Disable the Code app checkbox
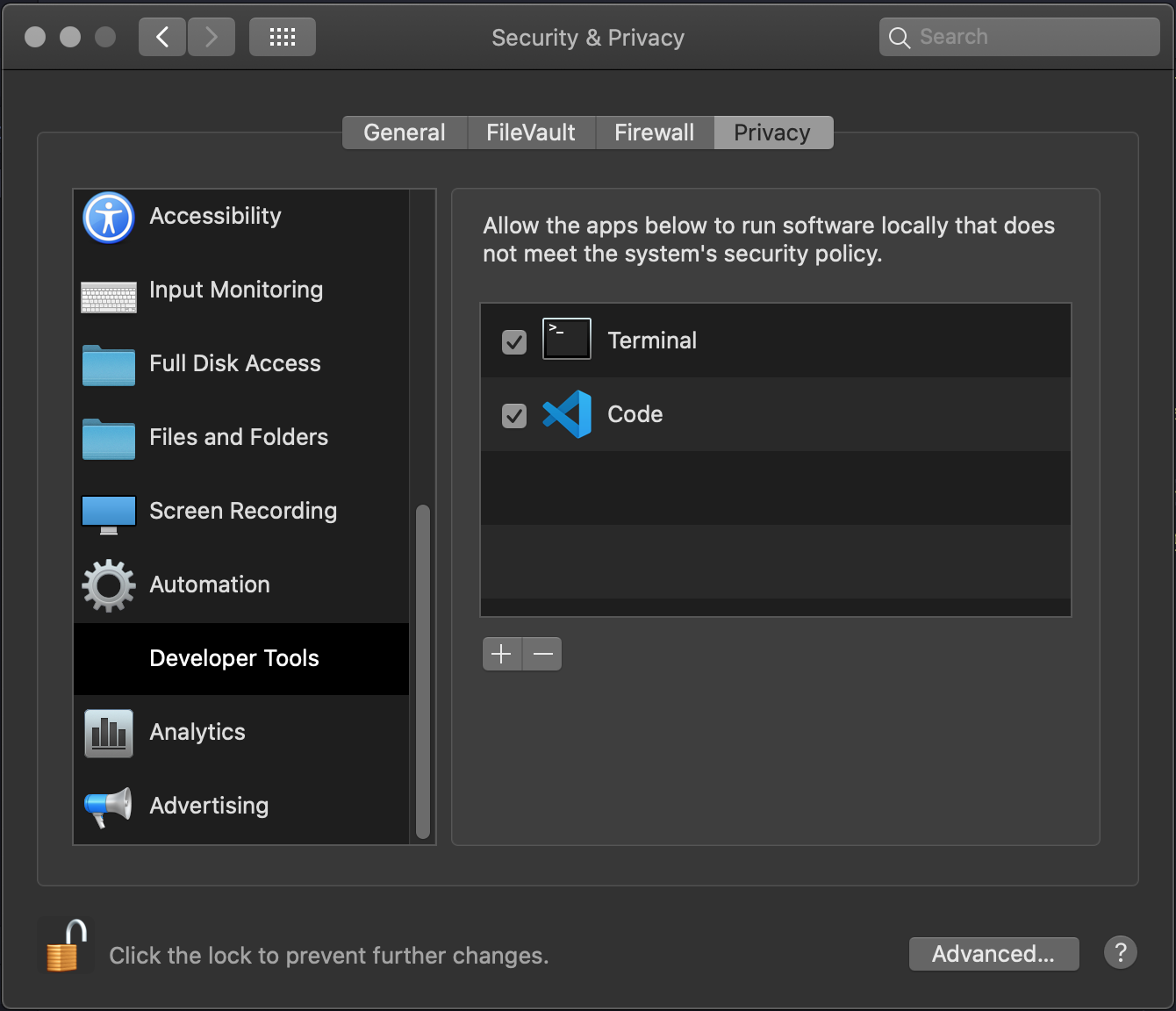This screenshot has height=1011, width=1176. (514, 415)
